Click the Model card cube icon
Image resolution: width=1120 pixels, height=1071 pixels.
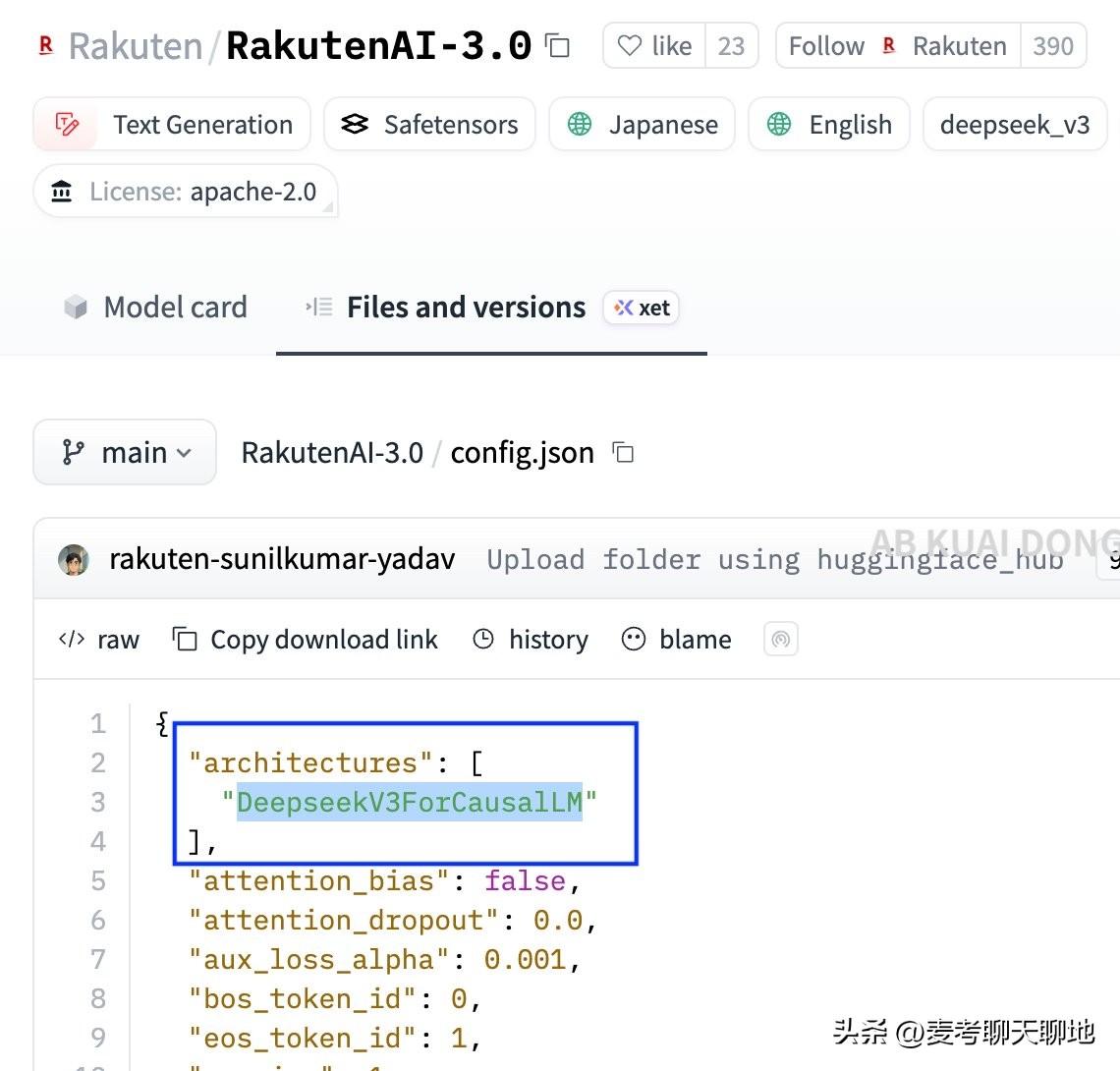(x=75, y=308)
